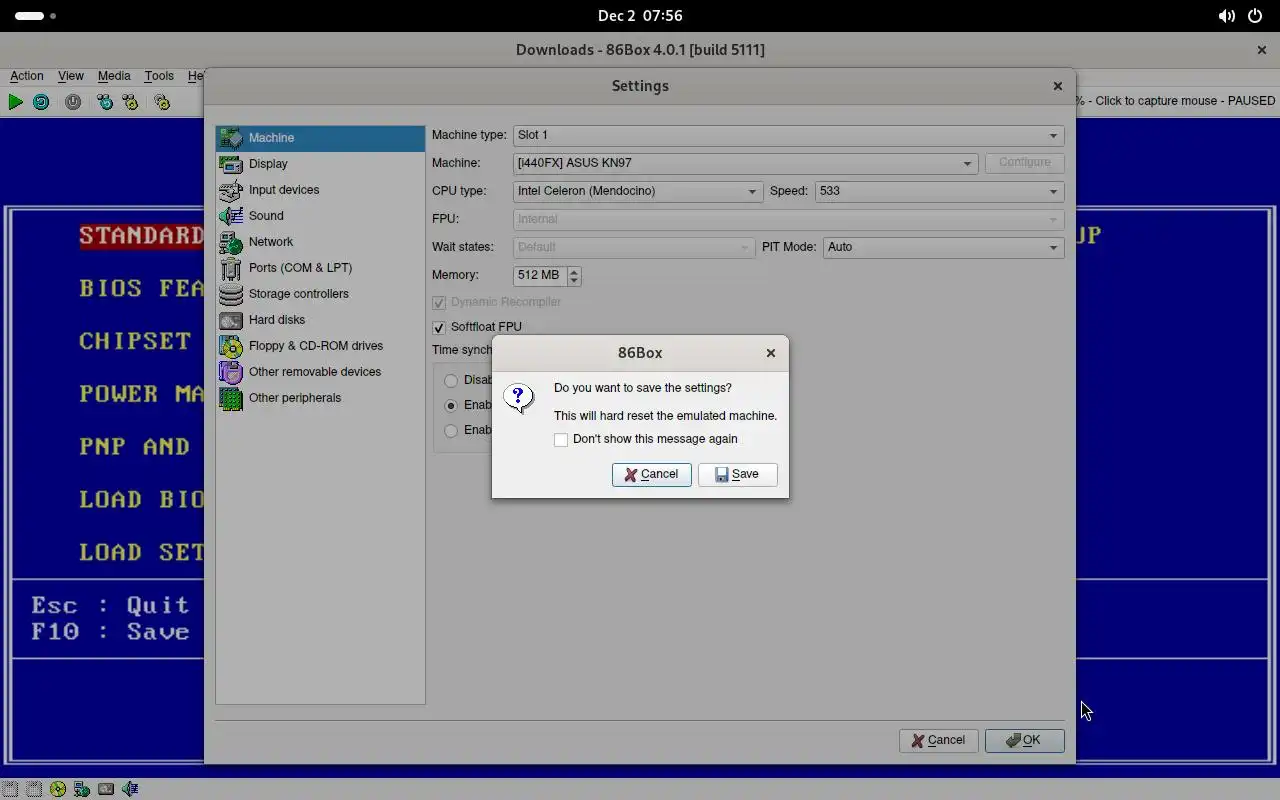Select the Disabled time sync radio button

coord(451,380)
